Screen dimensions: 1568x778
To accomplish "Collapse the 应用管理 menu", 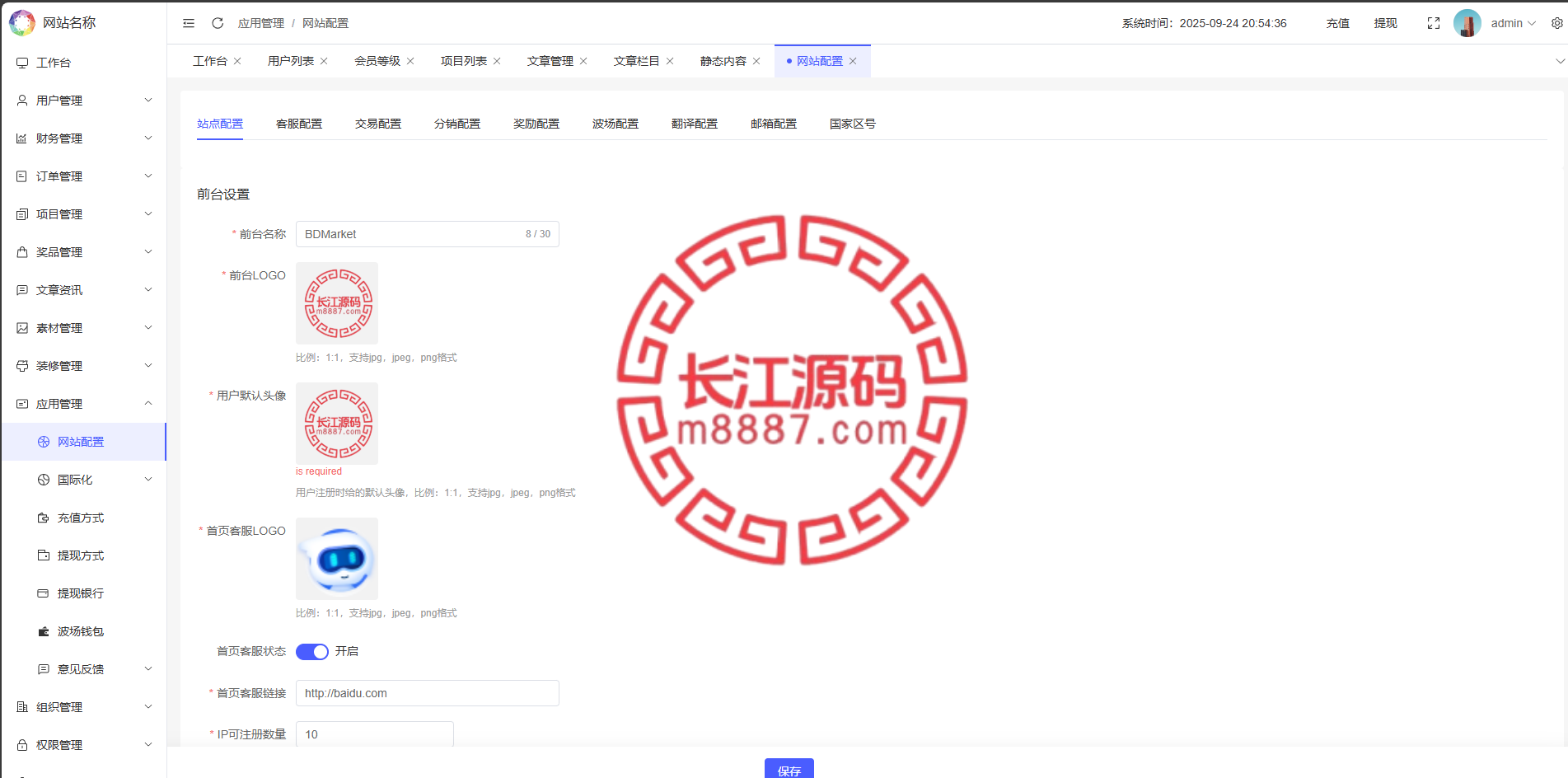I will 83,404.
